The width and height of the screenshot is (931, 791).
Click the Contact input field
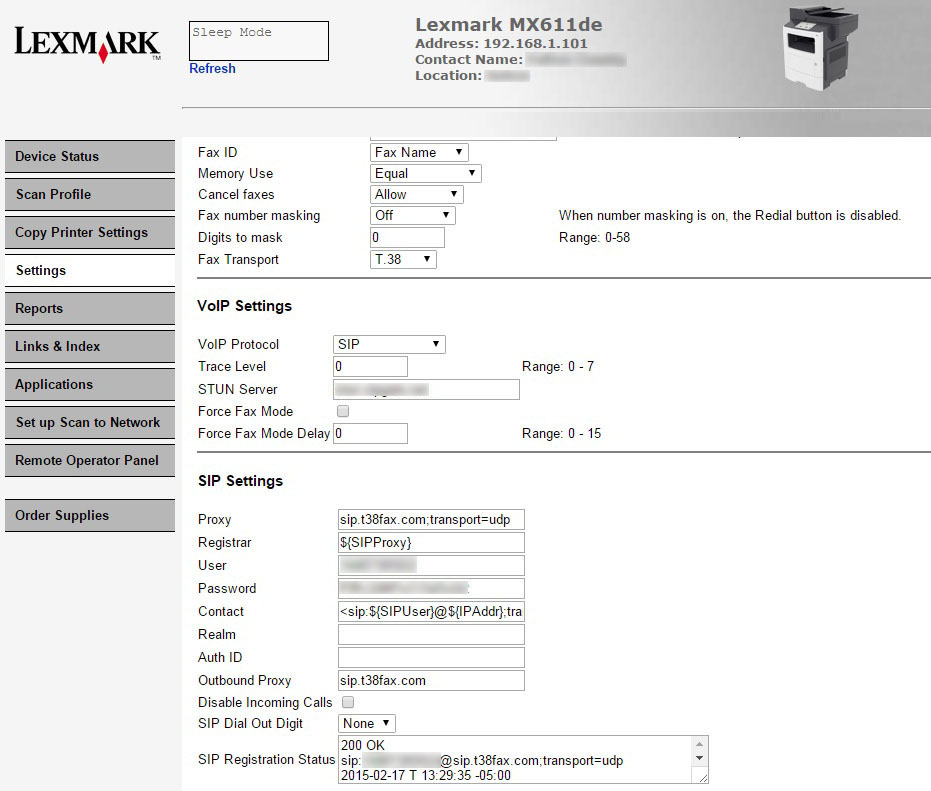431,612
